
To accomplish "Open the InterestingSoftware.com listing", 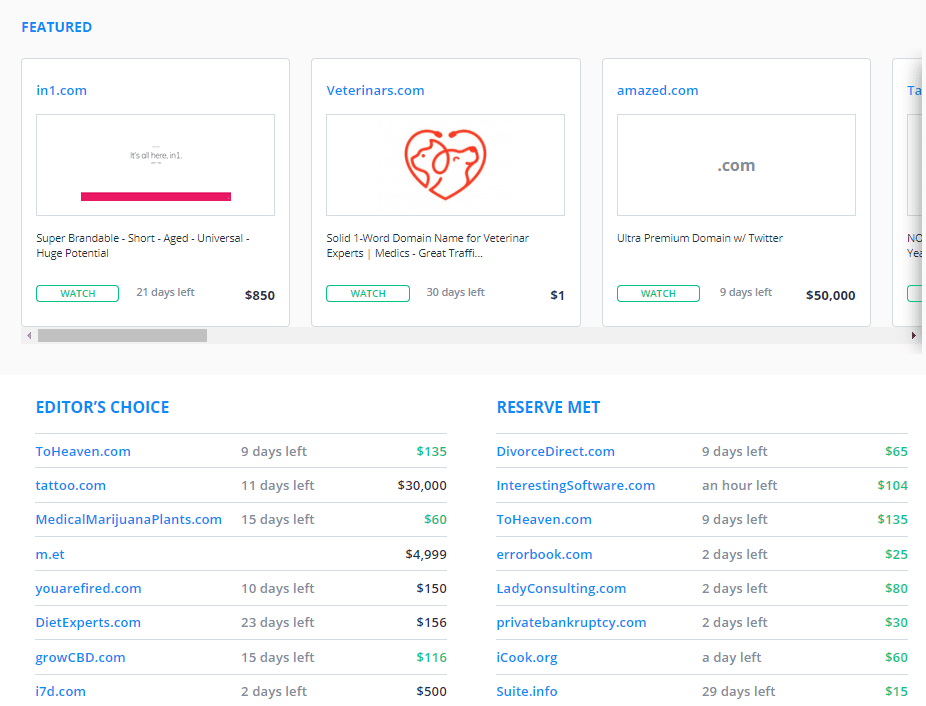I will pyautogui.click(x=576, y=485).
